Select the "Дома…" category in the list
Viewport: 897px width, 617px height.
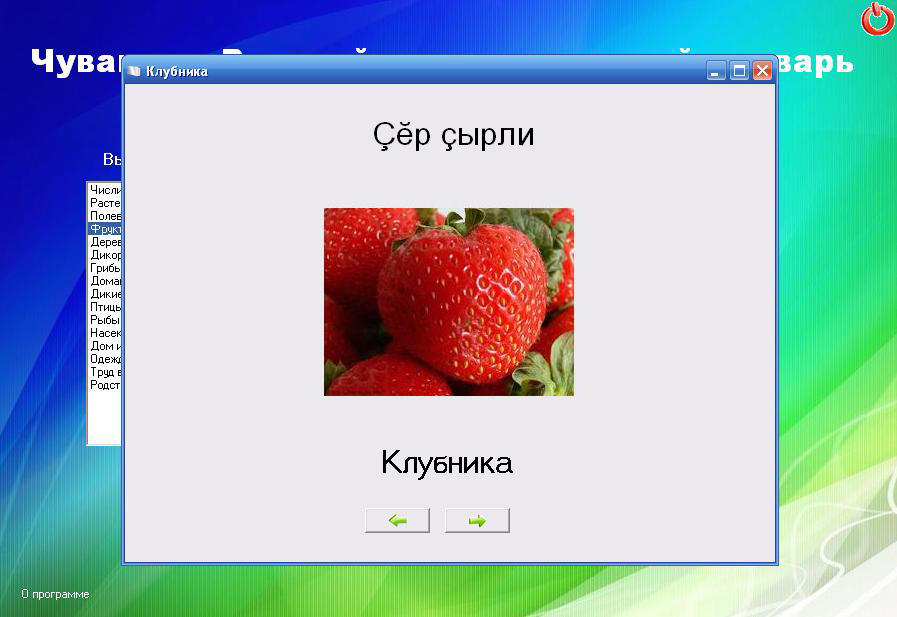(105, 281)
